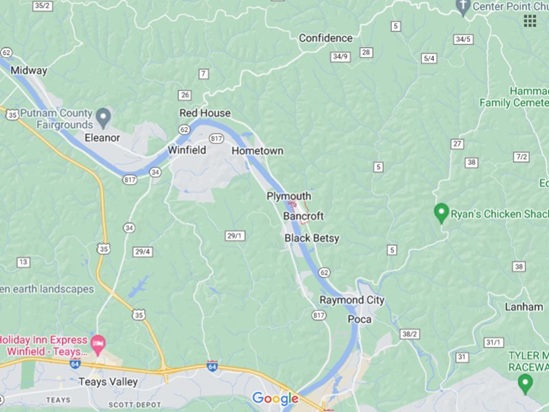Select the Poca town label
This screenshot has height=412, width=549.
(x=360, y=319)
